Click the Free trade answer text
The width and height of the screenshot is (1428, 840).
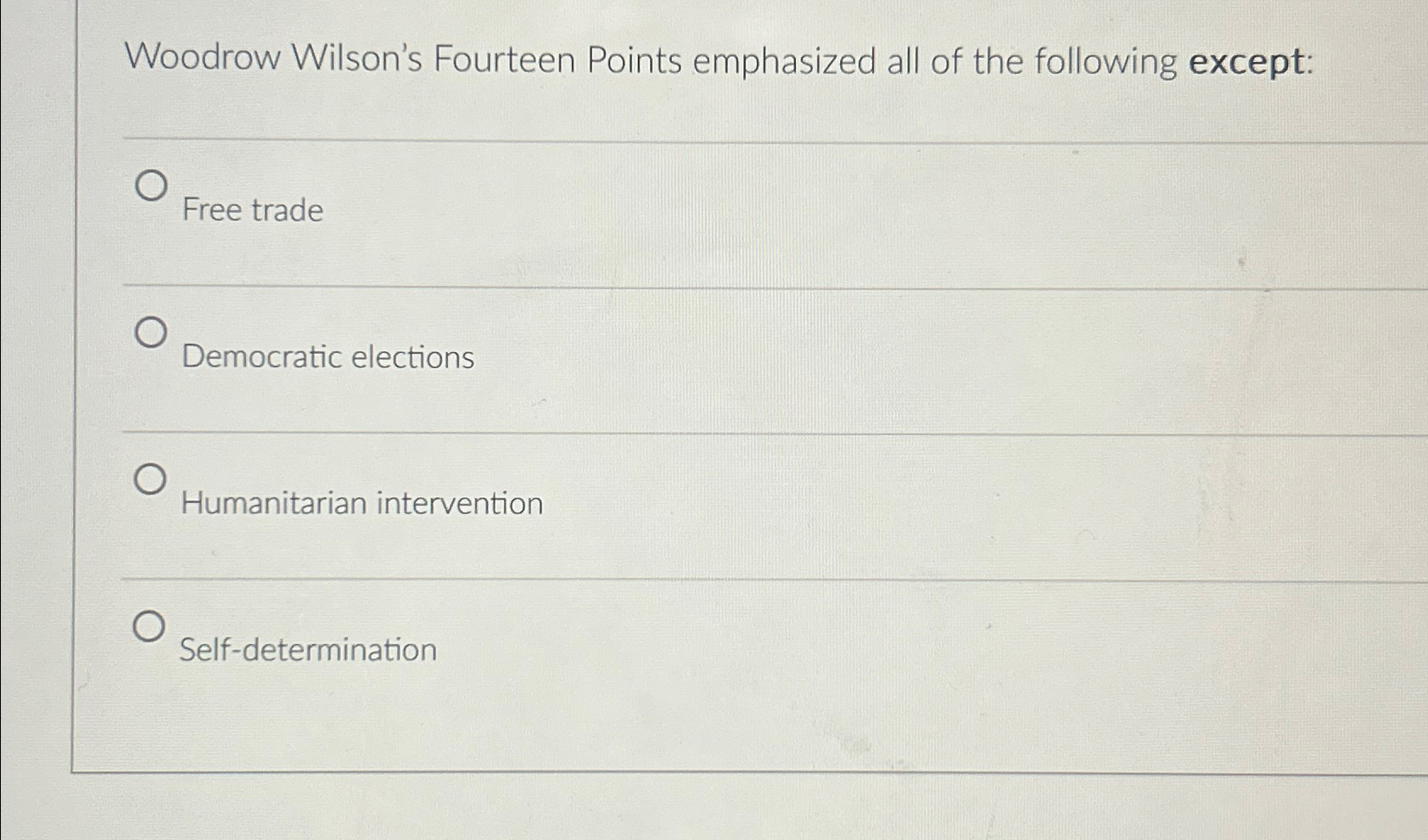(x=250, y=210)
